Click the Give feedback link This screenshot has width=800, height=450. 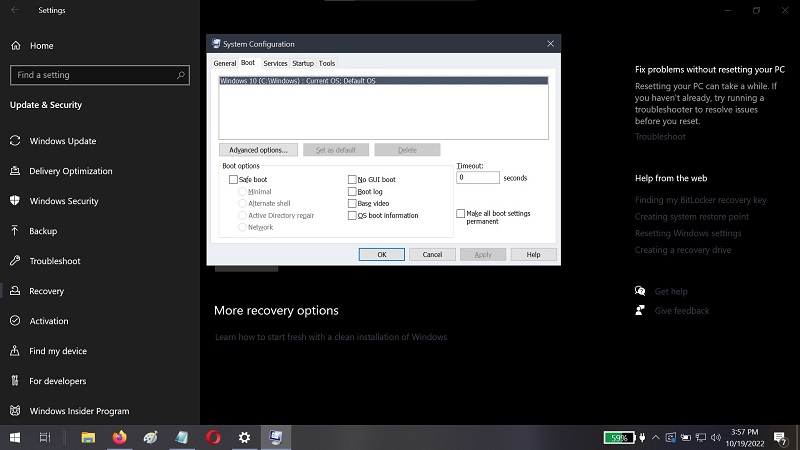pos(682,311)
